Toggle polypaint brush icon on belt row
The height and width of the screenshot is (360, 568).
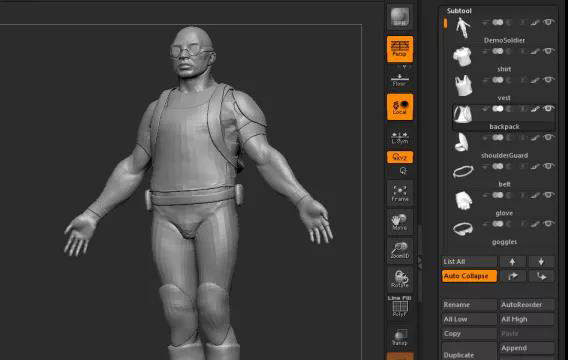tap(535, 166)
